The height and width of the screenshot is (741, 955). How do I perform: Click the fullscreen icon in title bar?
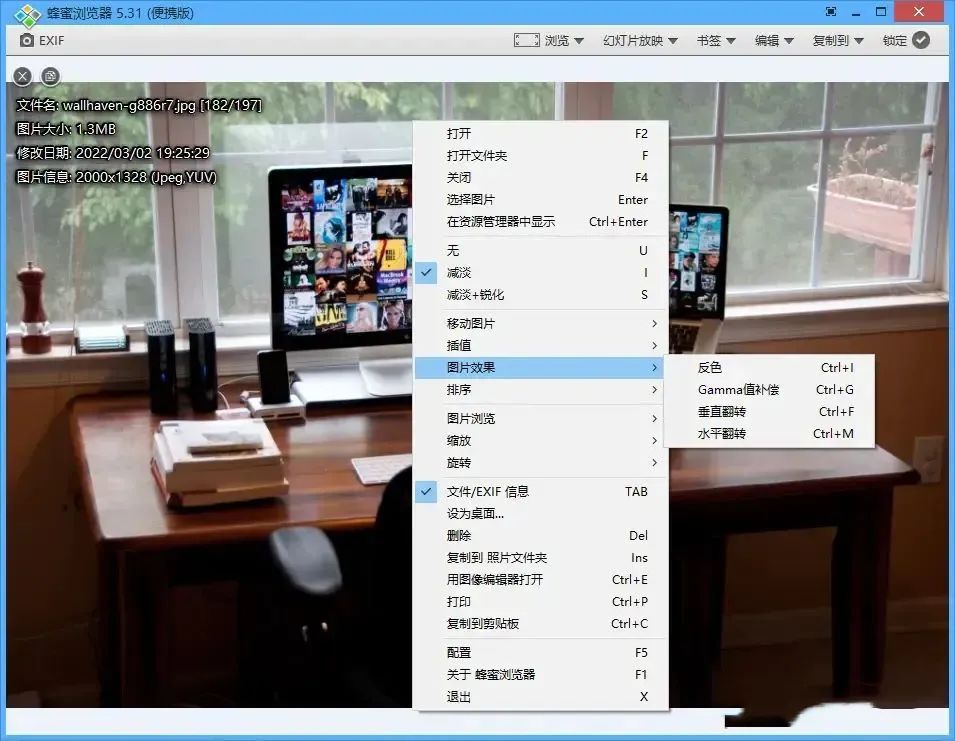pos(830,12)
